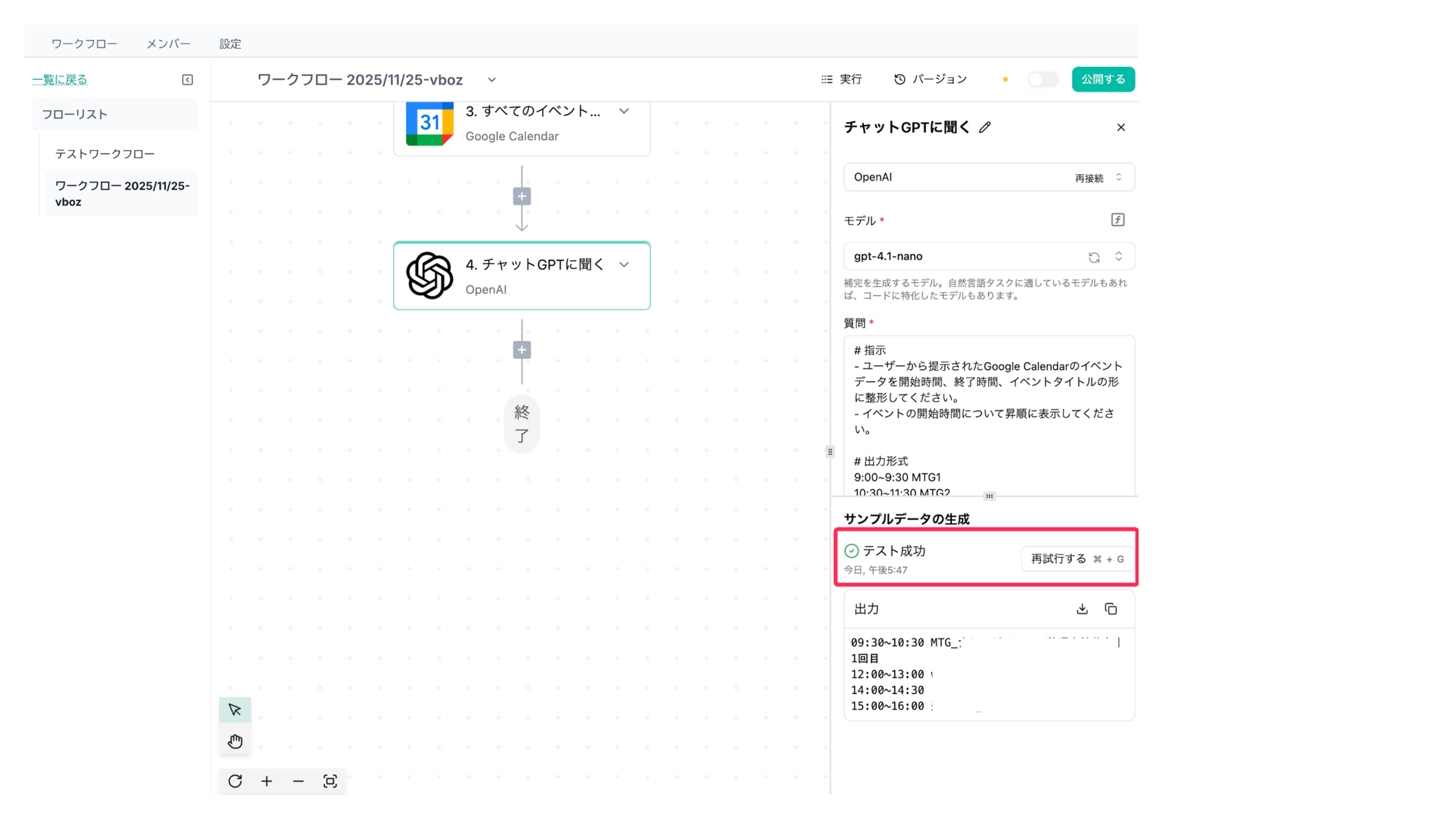
Task: Open the 設定 tab
Action: point(230,43)
